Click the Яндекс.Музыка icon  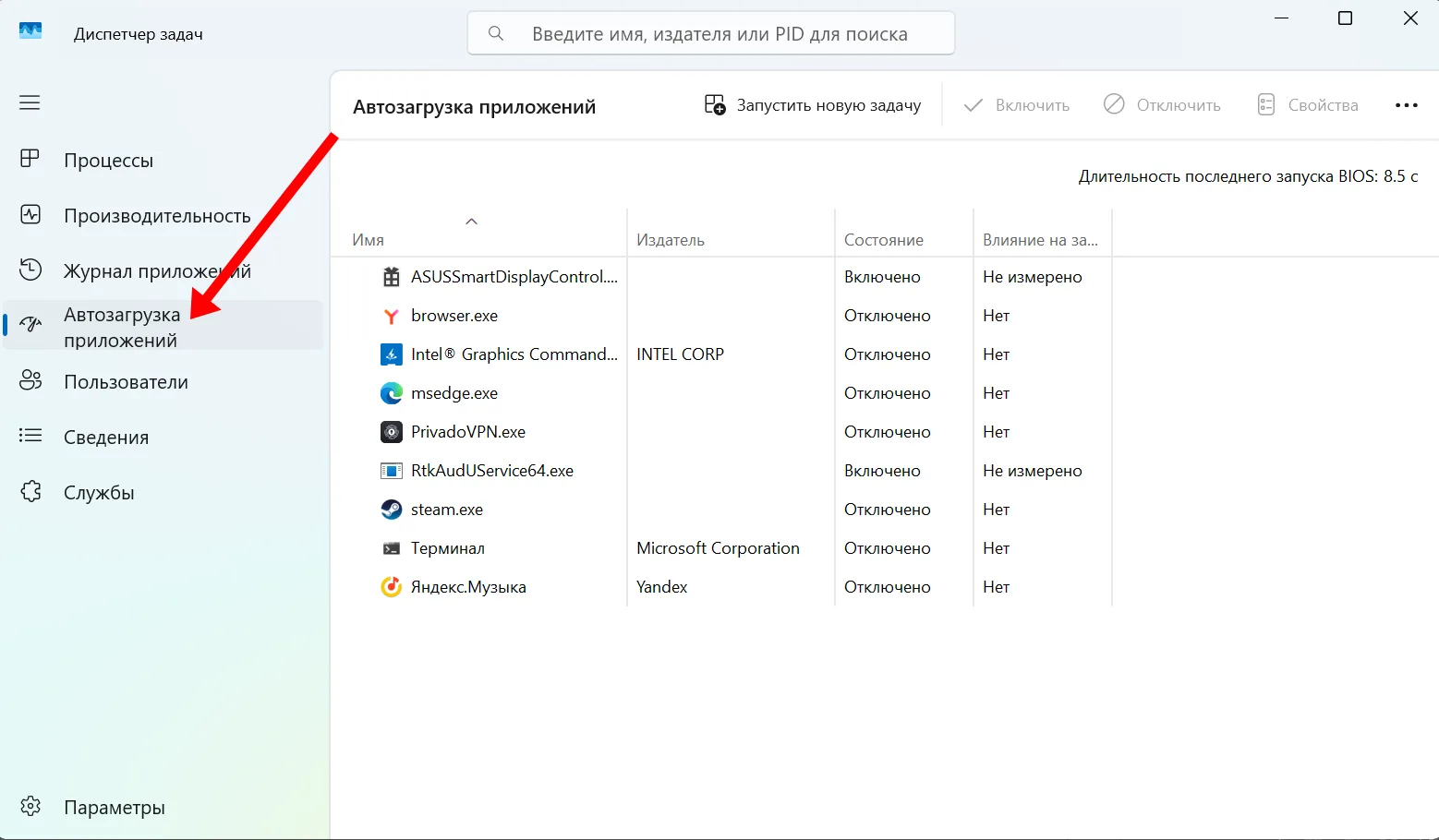tap(392, 587)
